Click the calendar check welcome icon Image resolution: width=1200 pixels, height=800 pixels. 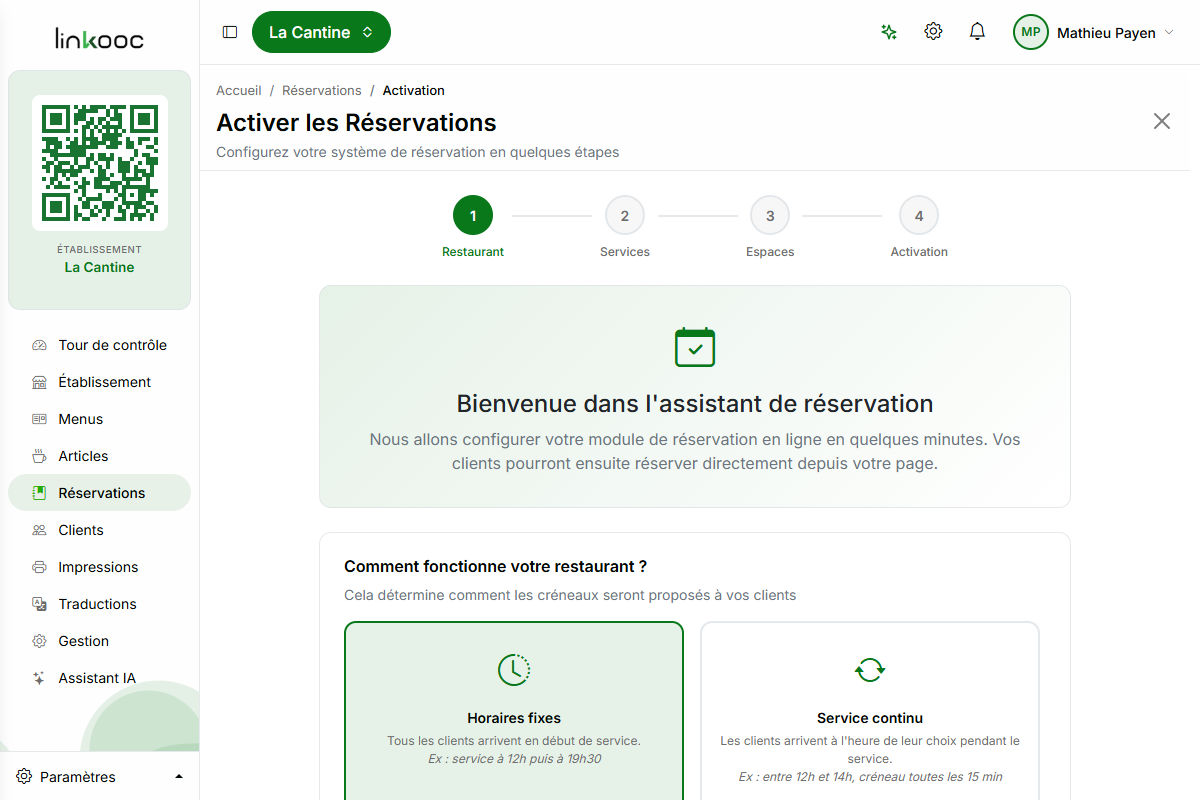695,347
